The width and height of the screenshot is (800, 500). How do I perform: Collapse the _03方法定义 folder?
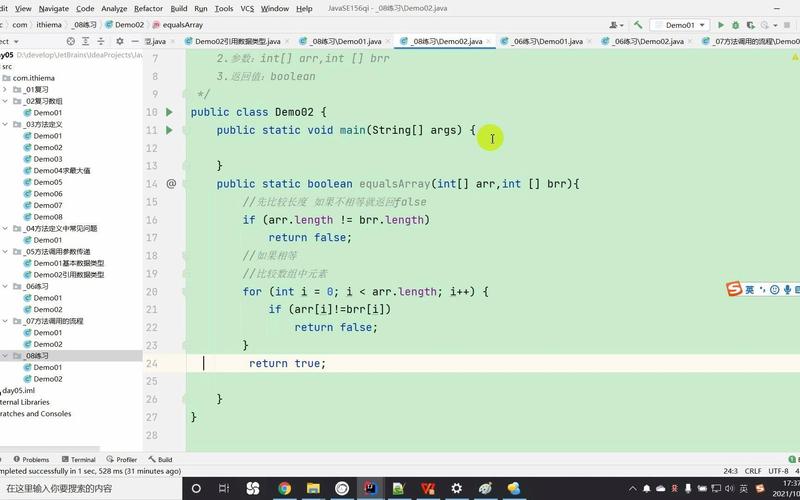tap(5, 124)
